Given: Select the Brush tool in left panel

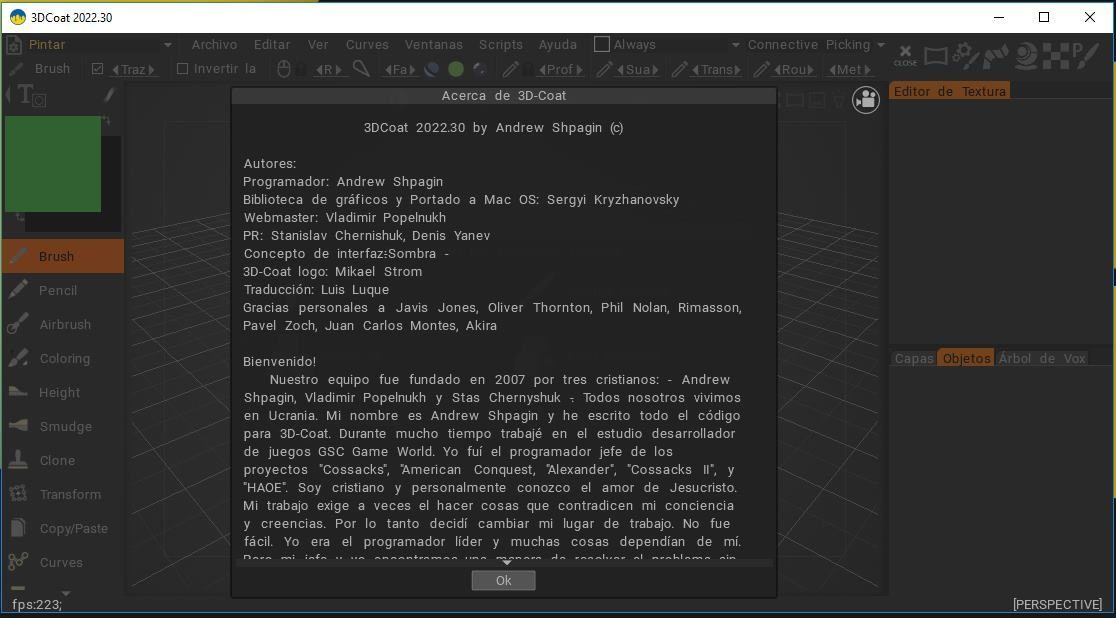Looking at the screenshot, I should (x=63, y=256).
